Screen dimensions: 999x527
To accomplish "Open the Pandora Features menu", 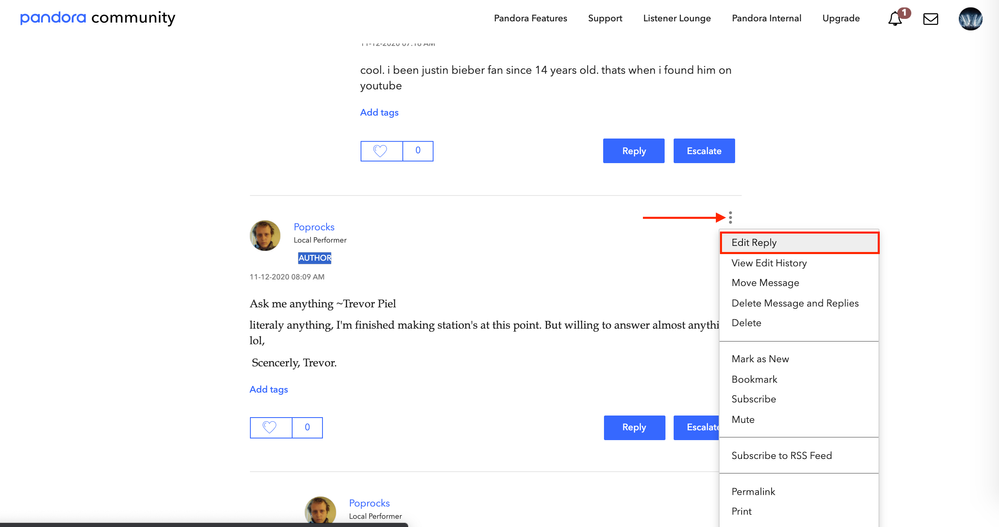I will pyautogui.click(x=530, y=18).
